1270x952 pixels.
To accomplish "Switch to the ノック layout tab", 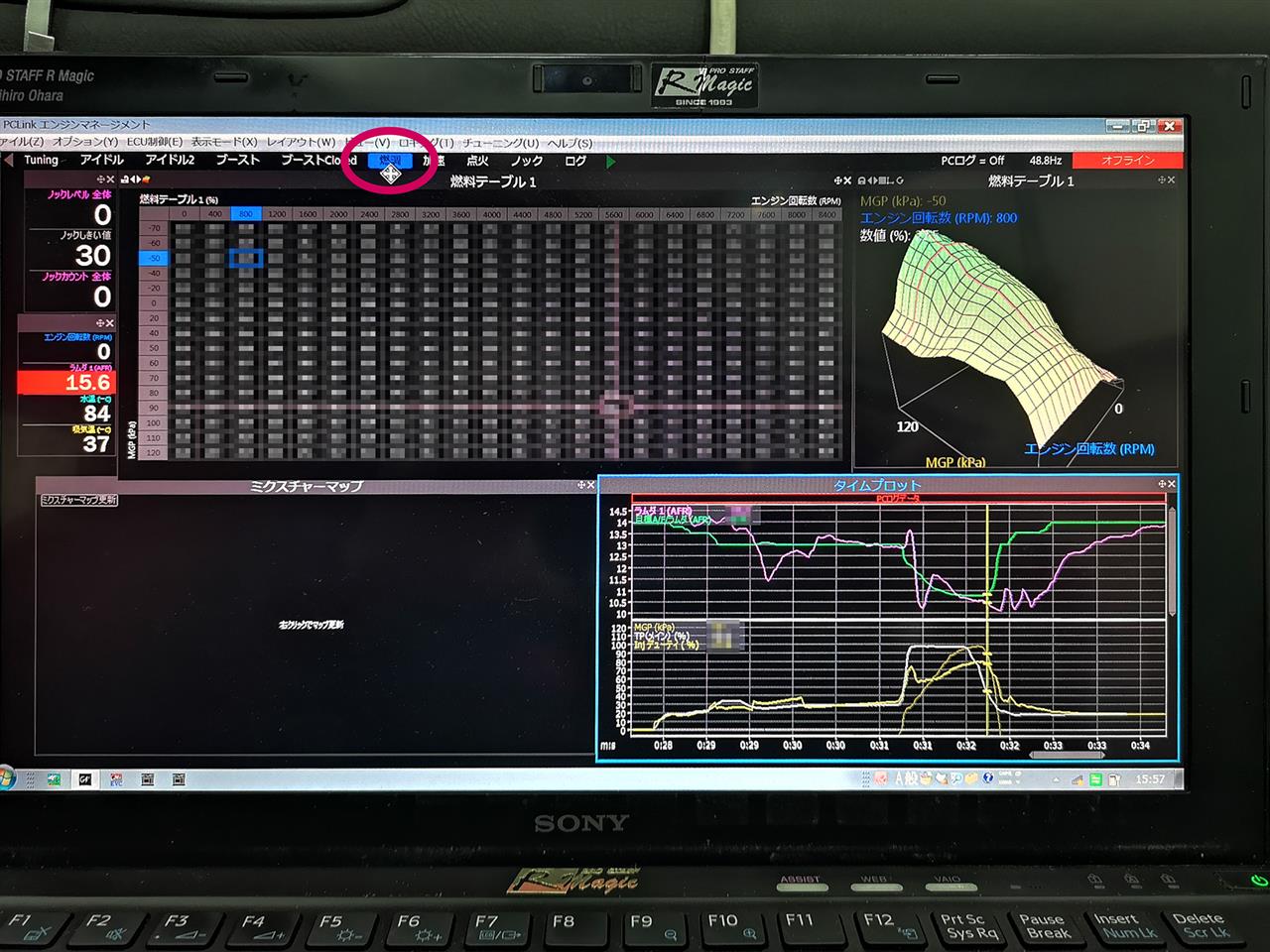I will tap(527, 161).
